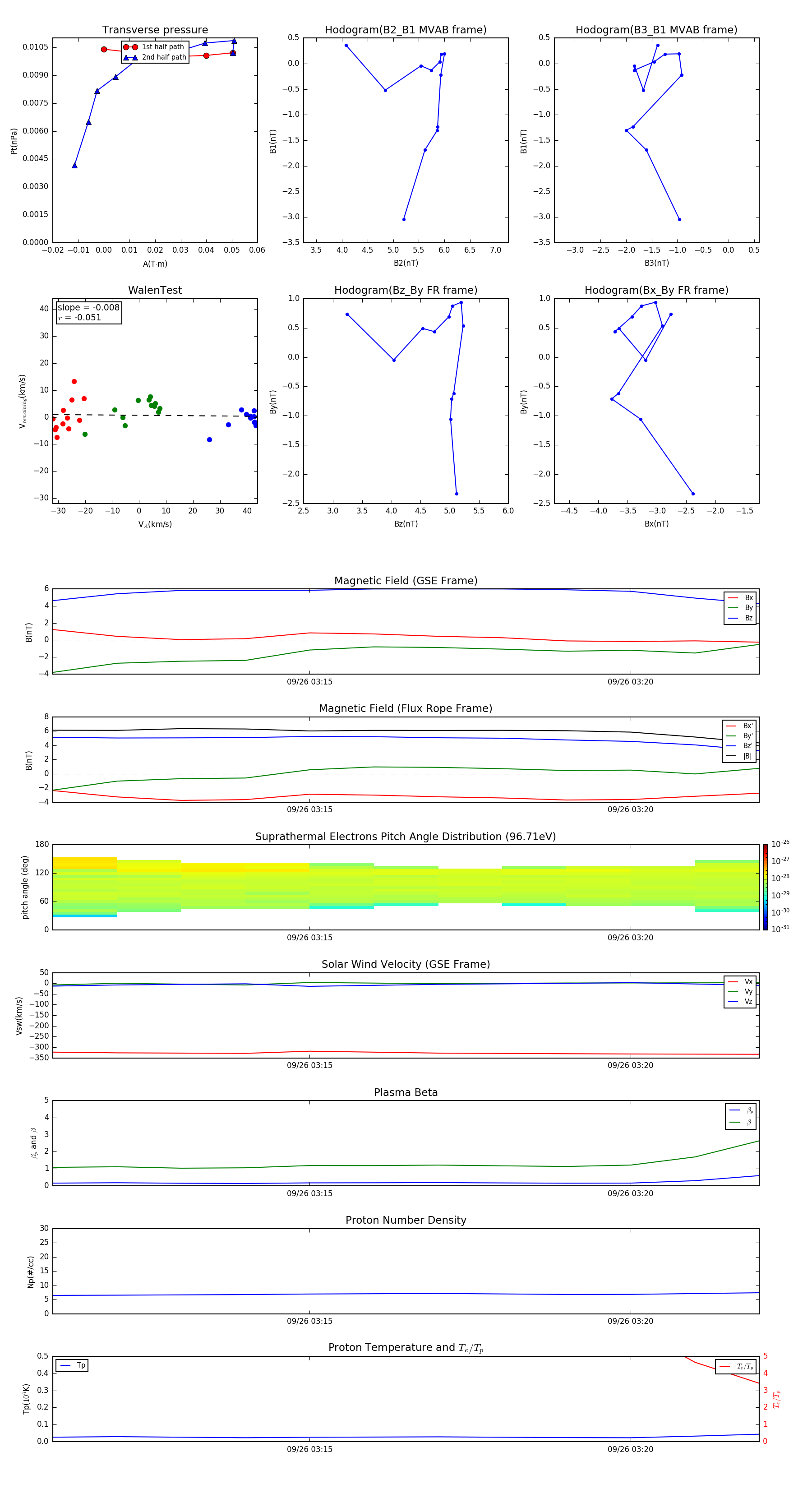Screen dimensions: 812x1489
Task: Click the 'Magnetic Field (Flux Rope Frame)' title
Action: [406, 709]
